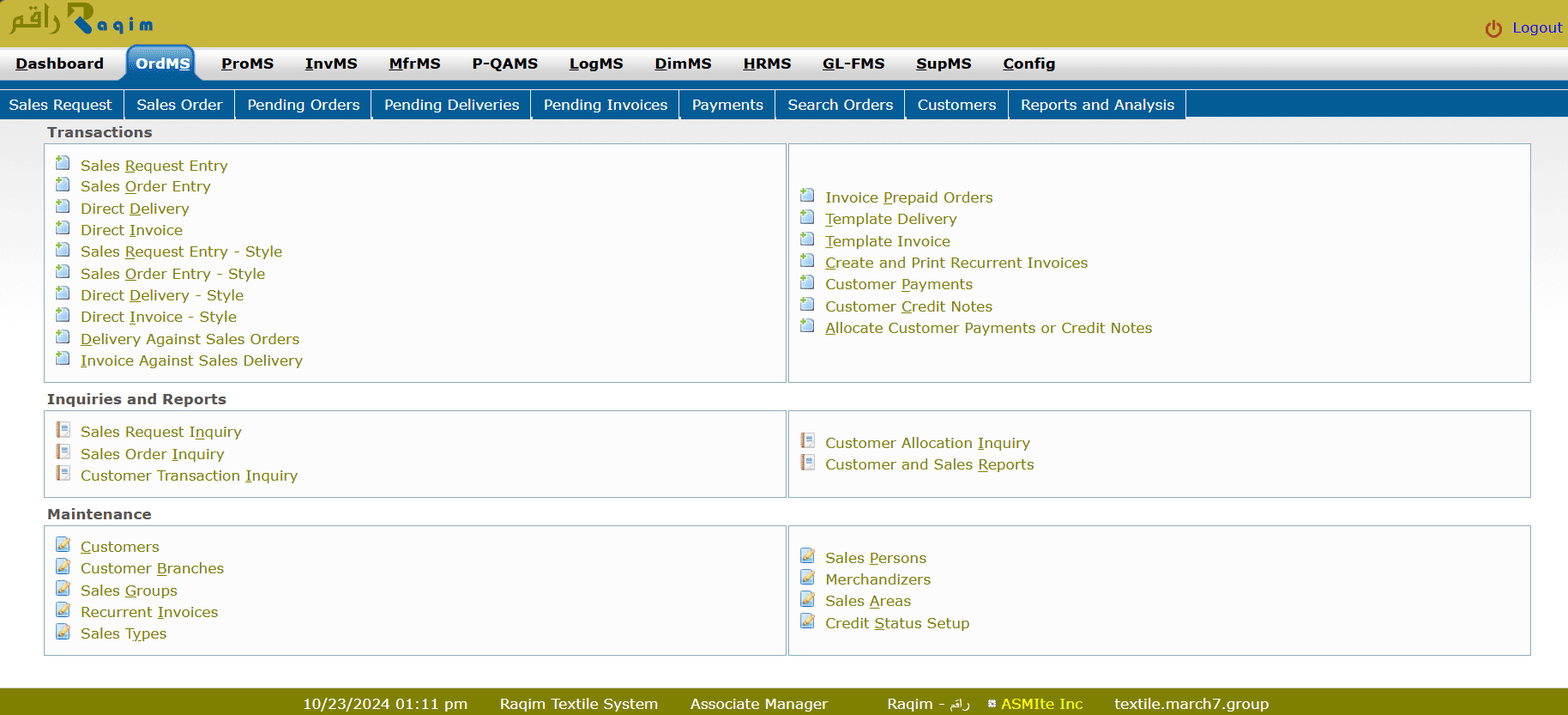Go to the Dashboard tab

[59, 64]
